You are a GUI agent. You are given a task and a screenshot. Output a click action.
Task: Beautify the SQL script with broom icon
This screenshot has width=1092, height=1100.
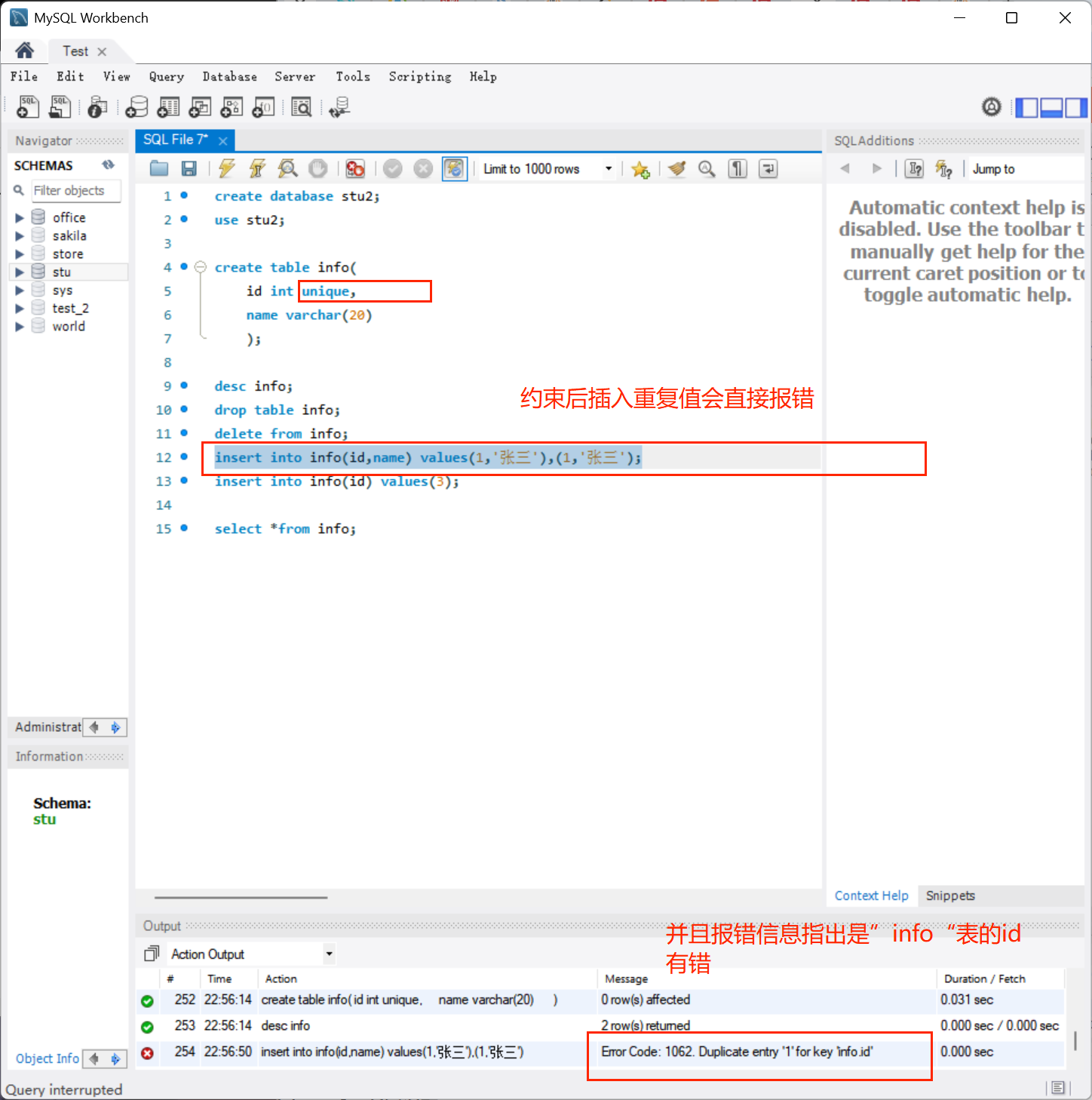676,169
